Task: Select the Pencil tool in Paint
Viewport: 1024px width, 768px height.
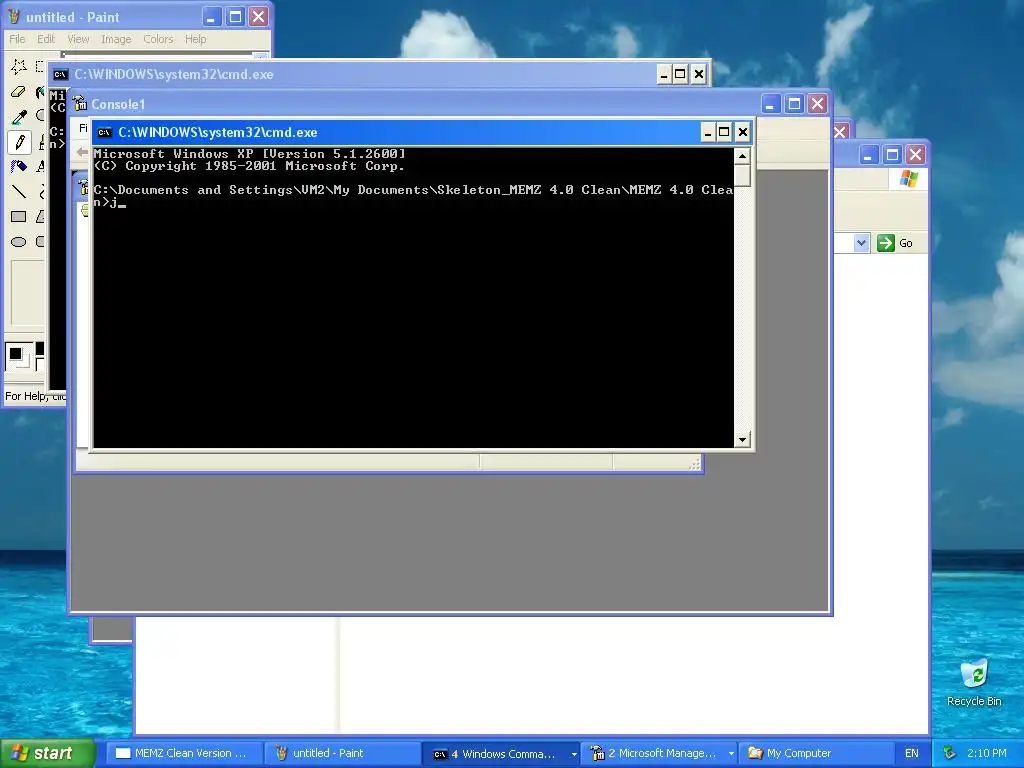Action: point(18,142)
